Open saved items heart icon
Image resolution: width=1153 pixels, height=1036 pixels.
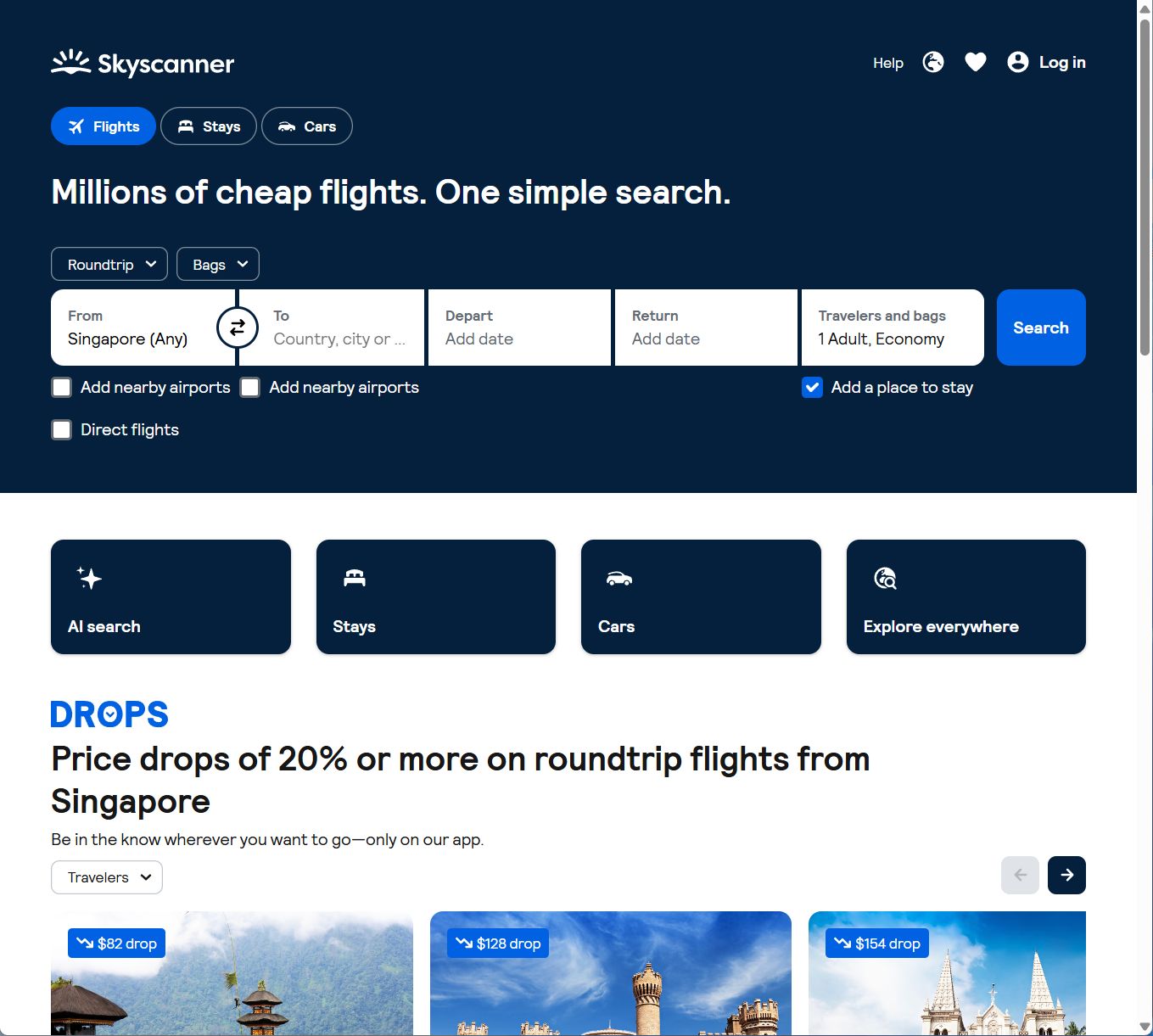(976, 62)
